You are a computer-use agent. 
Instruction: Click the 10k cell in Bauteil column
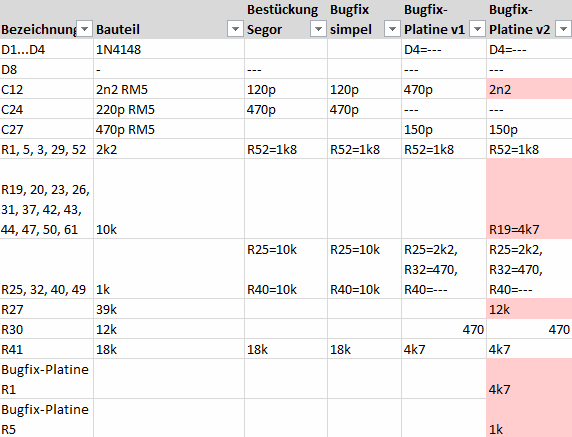(169, 199)
